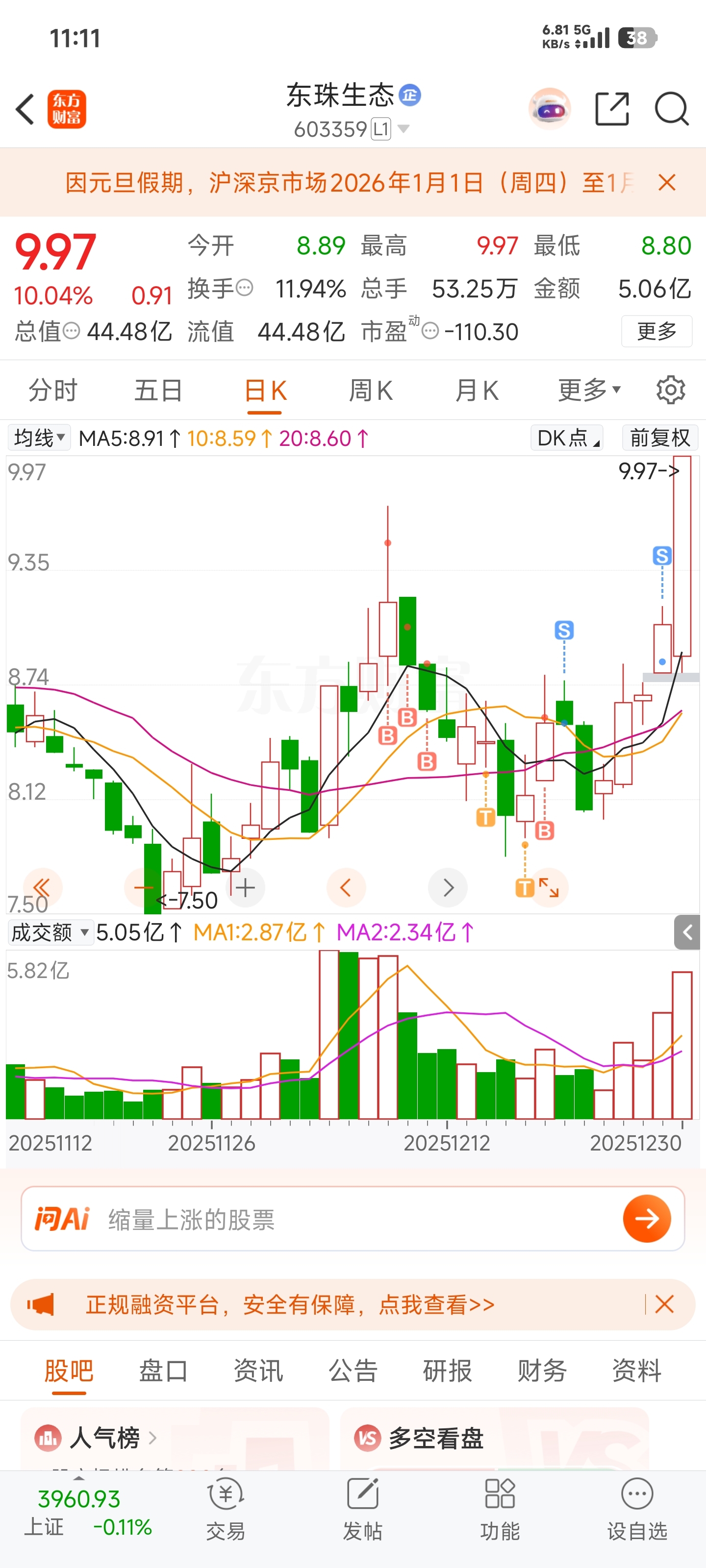Tap the info icon next to 总值
The image size is (706, 1568).
coord(71,331)
